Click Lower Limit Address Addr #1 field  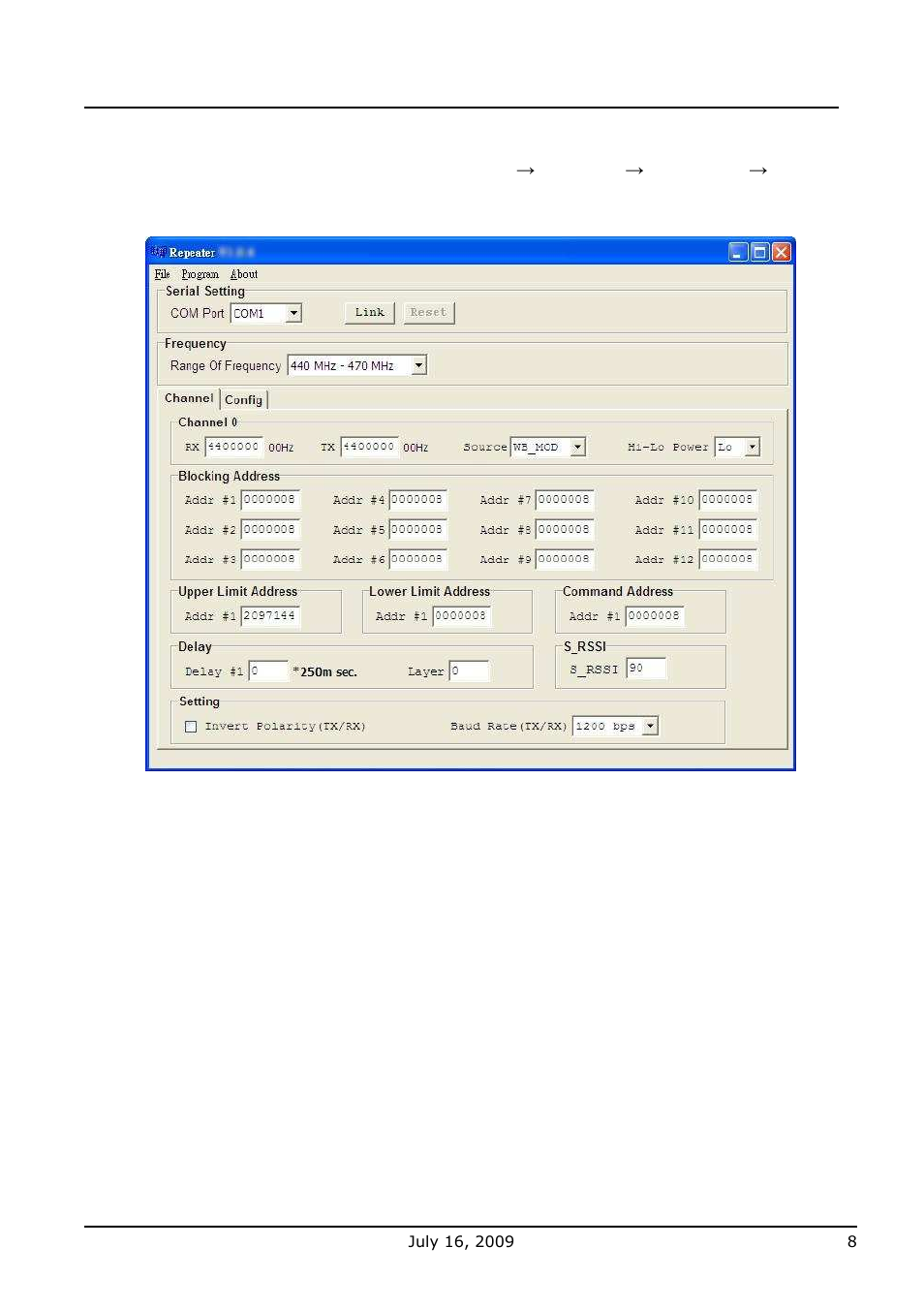(461, 616)
